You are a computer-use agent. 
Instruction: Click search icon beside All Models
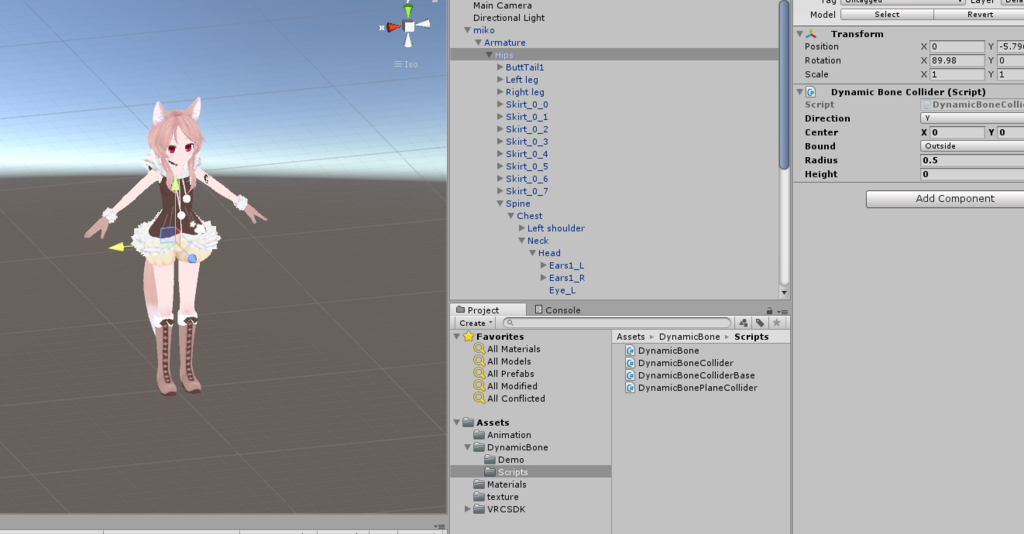(x=479, y=361)
